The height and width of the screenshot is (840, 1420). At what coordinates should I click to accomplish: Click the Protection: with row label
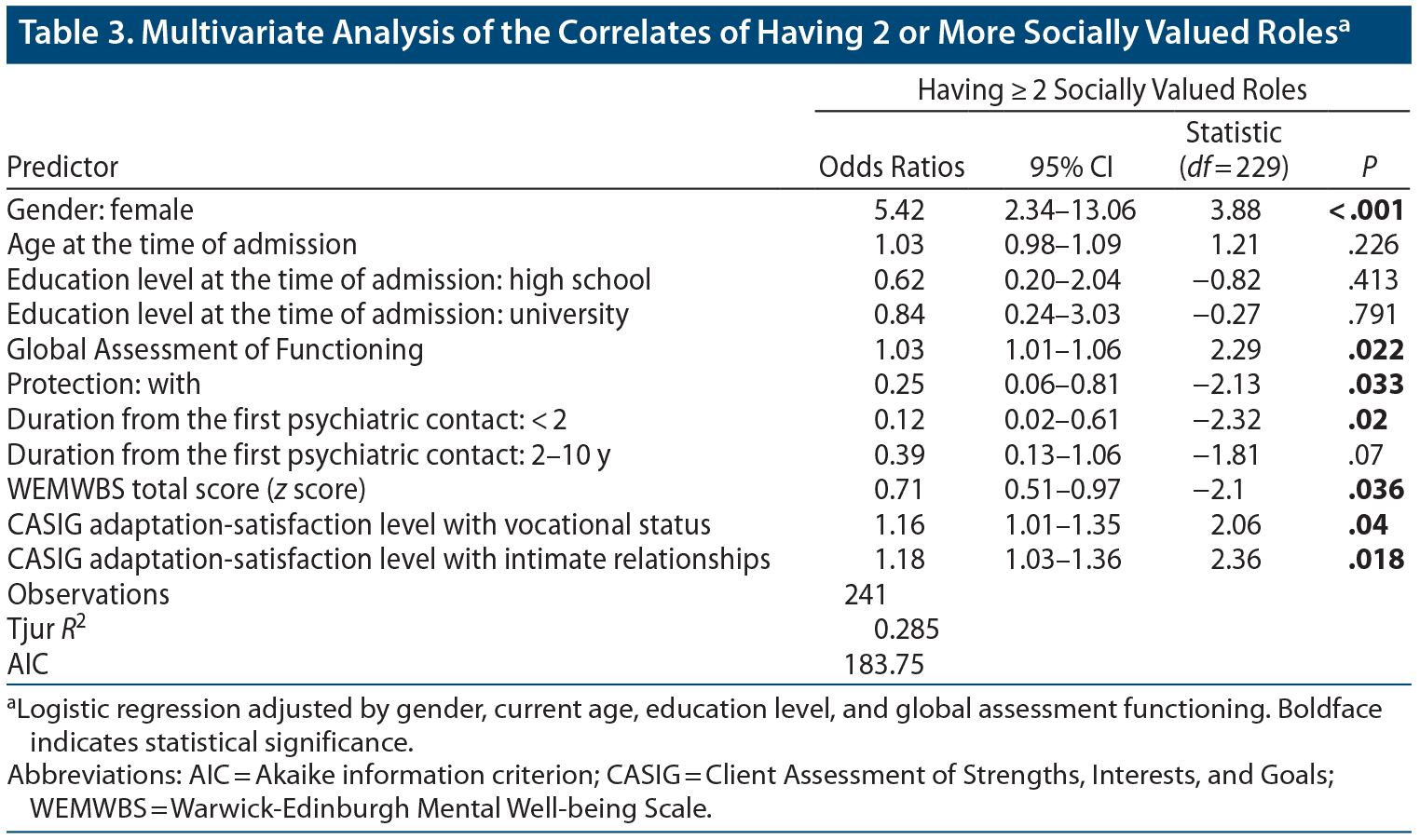point(104,384)
